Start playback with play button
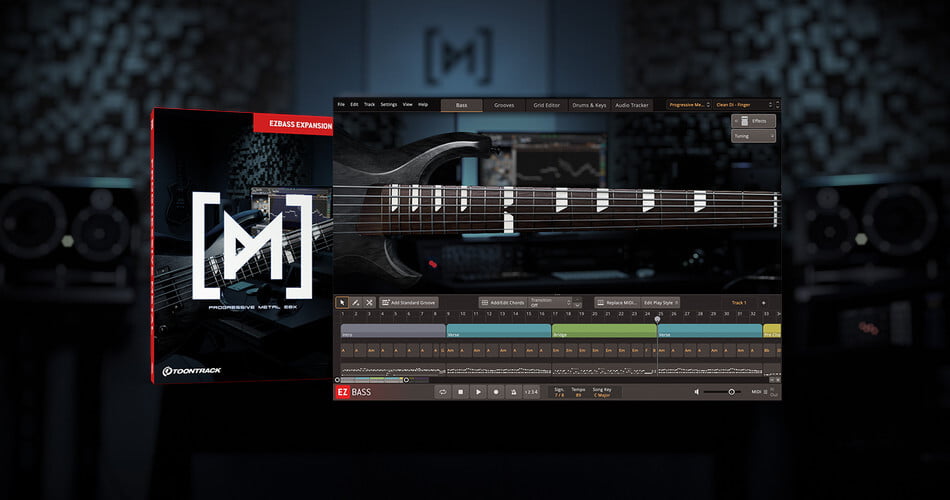The height and width of the screenshot is (500, 950). (x=478, y=392)
